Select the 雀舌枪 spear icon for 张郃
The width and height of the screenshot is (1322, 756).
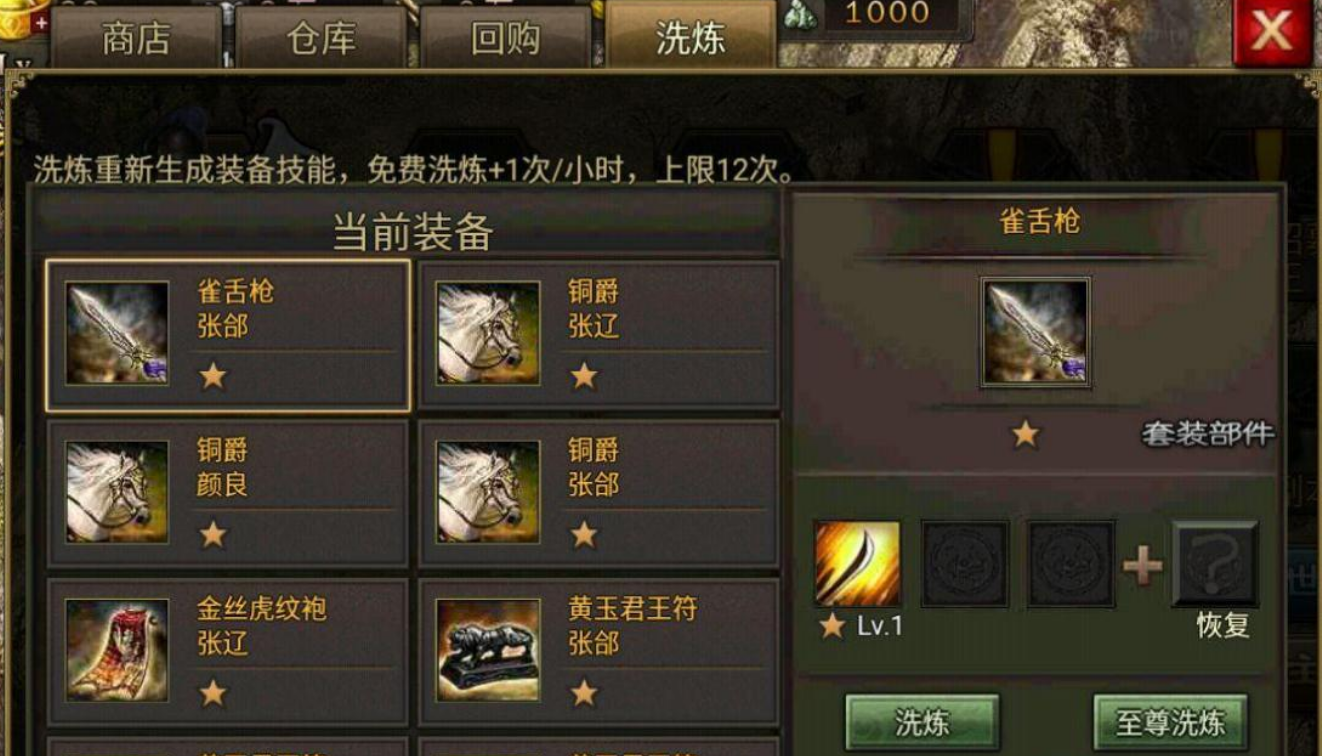point(117,333)
